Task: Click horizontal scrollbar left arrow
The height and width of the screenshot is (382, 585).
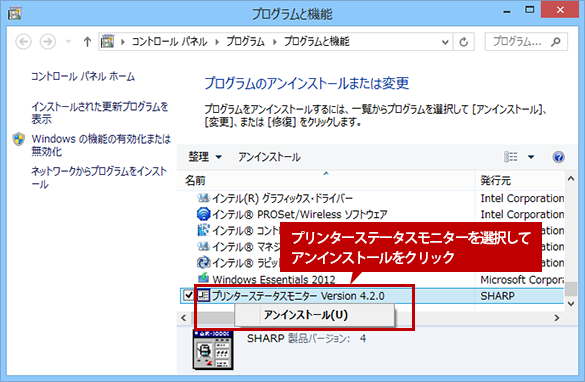Action: (x=184, y=318)
